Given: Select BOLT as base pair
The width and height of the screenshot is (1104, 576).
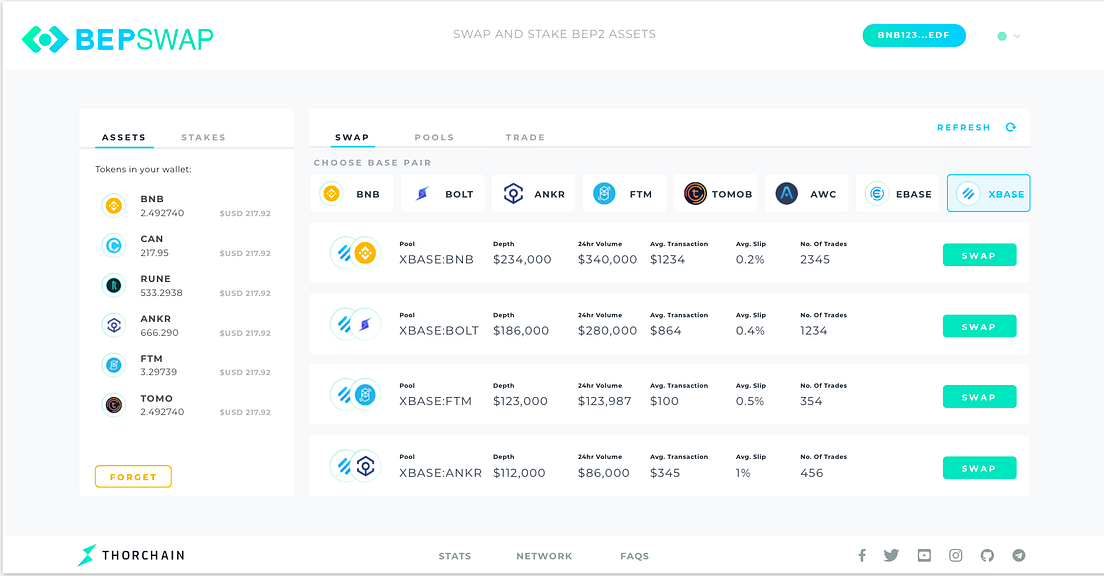Looking at the screenshot, I should (443, 193).
